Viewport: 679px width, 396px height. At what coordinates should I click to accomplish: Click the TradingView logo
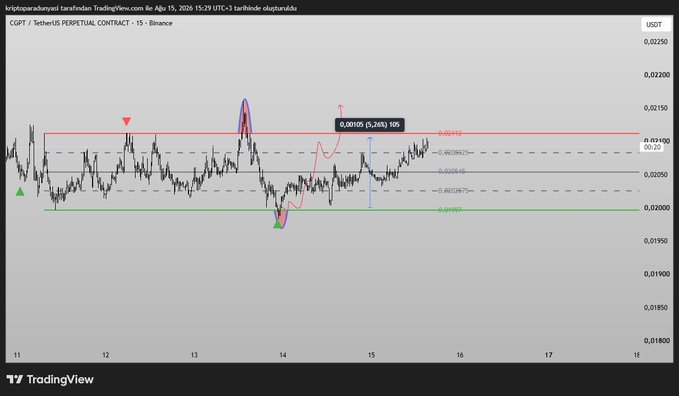50,380
